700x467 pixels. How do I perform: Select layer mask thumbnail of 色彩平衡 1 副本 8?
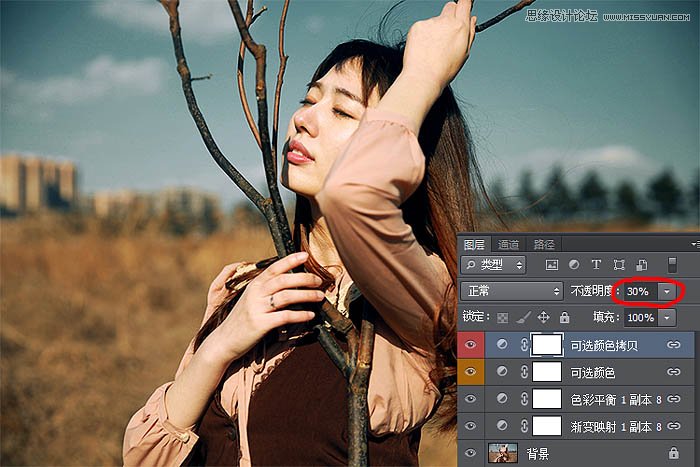coord(547,399)
